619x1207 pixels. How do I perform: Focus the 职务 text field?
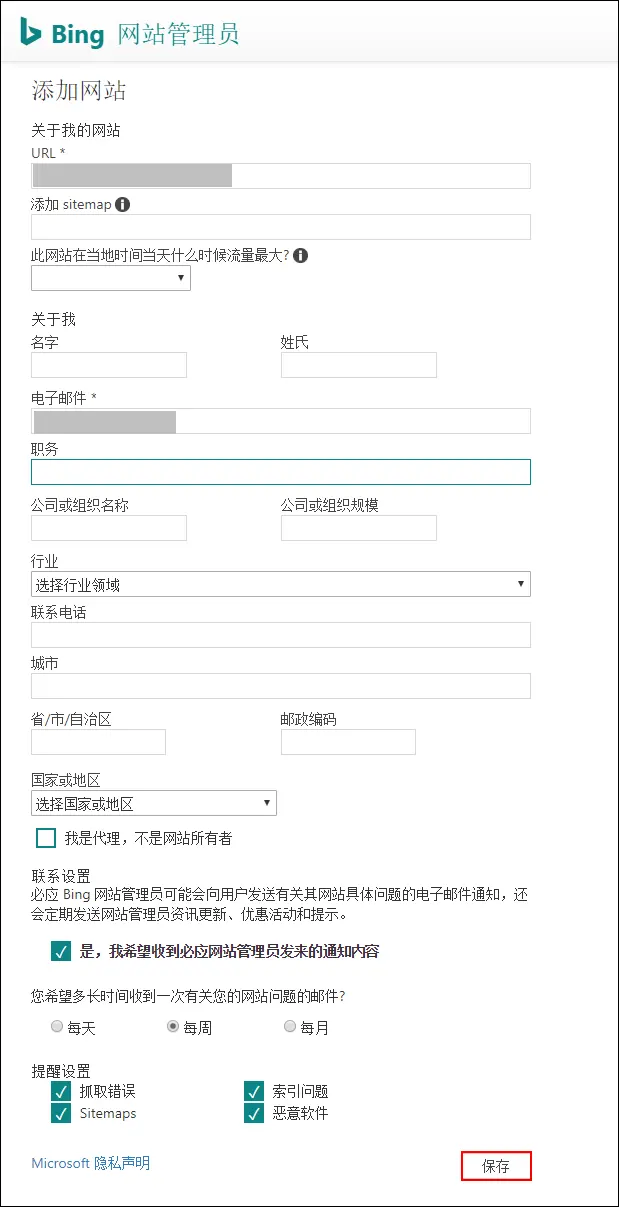coord(280,472)
